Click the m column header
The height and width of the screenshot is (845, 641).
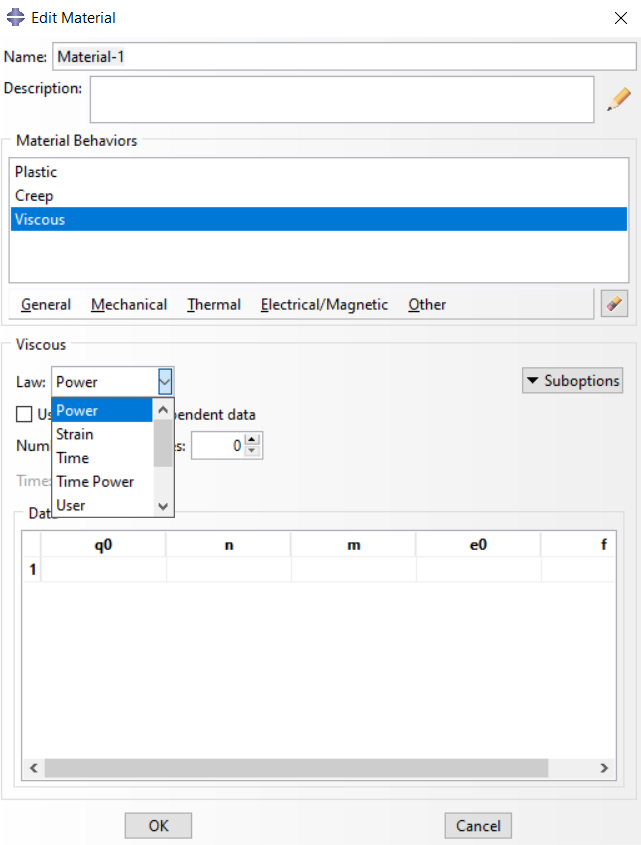354,545
